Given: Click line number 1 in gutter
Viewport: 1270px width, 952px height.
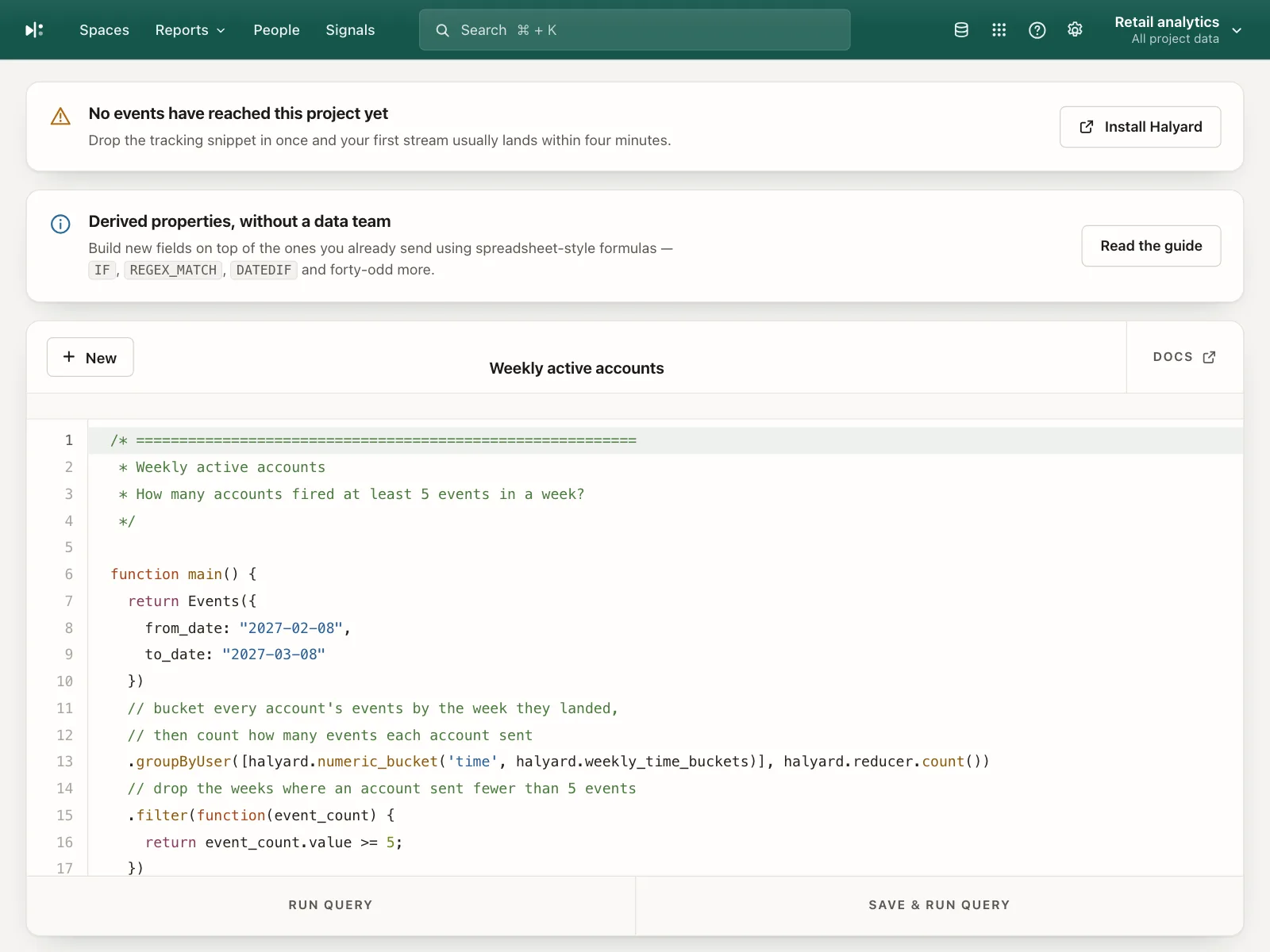Looking at the screenshot, I should coord(69,440).
